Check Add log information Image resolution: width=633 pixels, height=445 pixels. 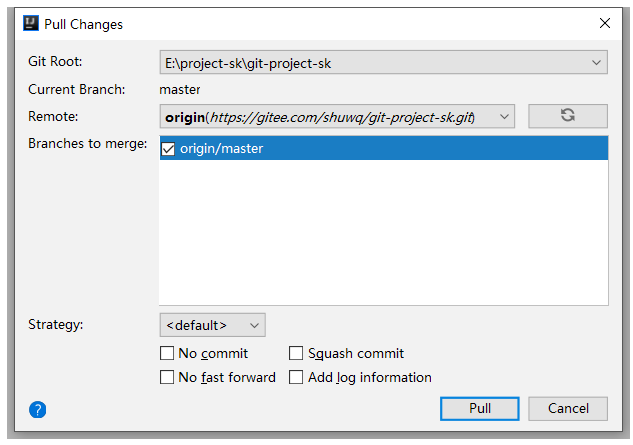(296, 377)
